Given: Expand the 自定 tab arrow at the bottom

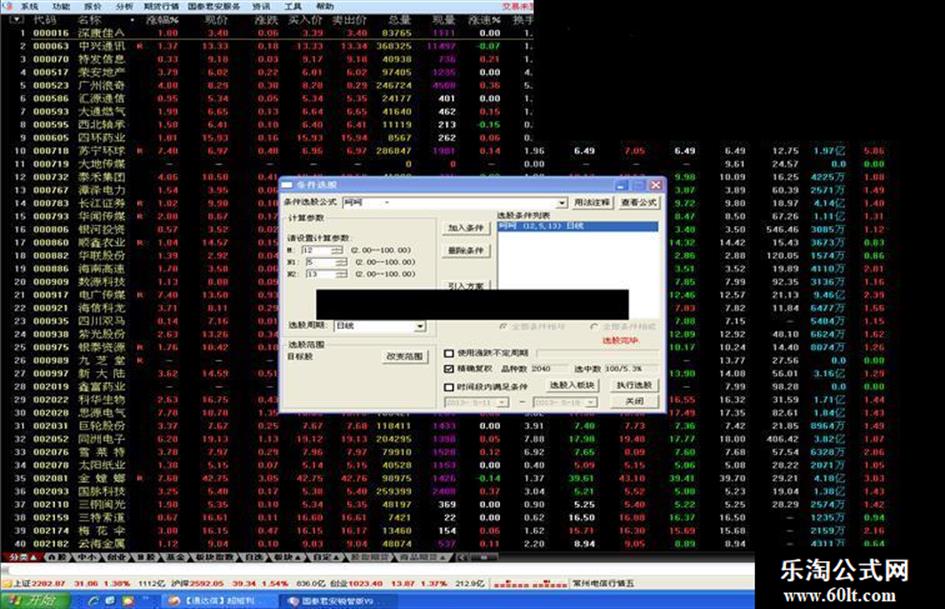Looking at the screenshot, I should [334, 558].
